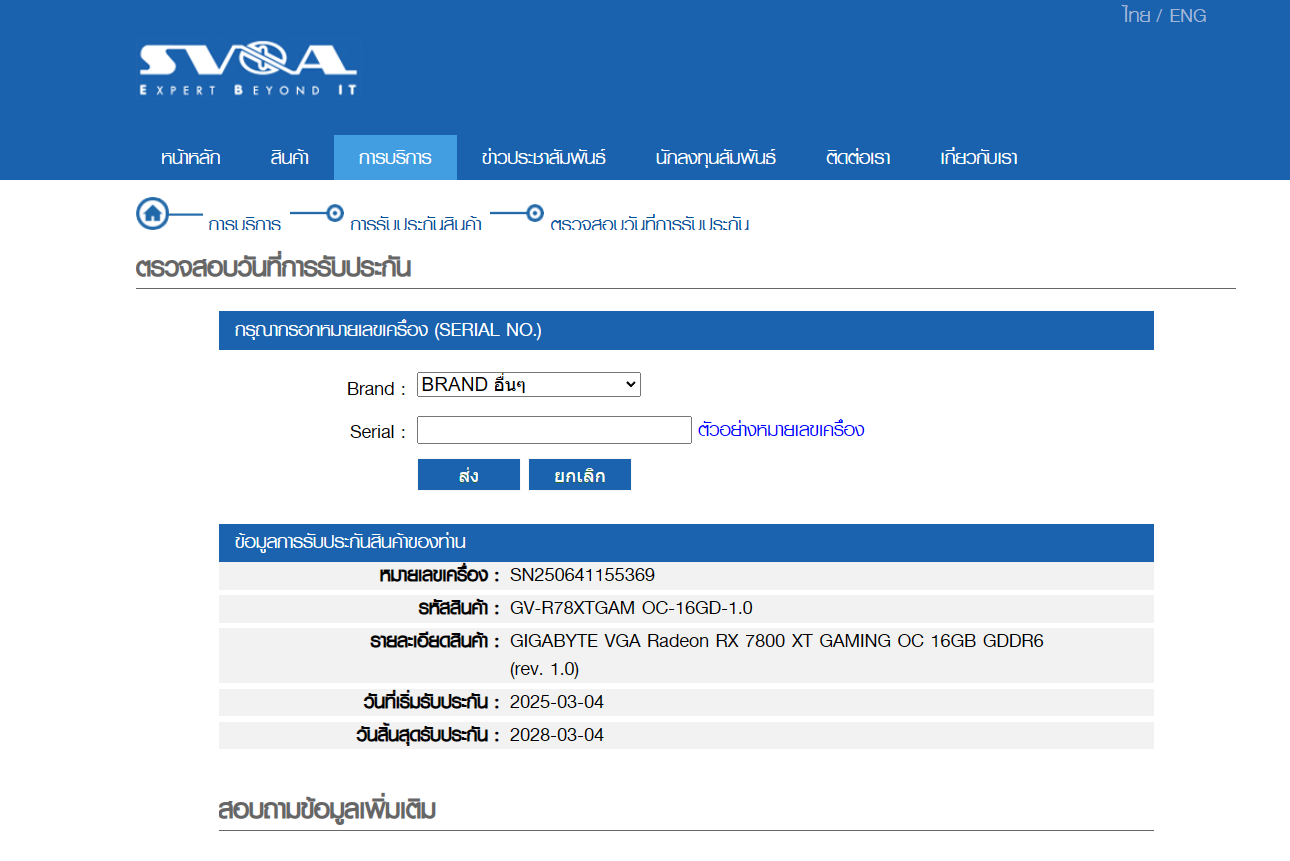Open the ตัวอย่างหมายเลขเครื่อง example link
Image resolution: width=1290 pixels, height=861 pixels.
781,430
